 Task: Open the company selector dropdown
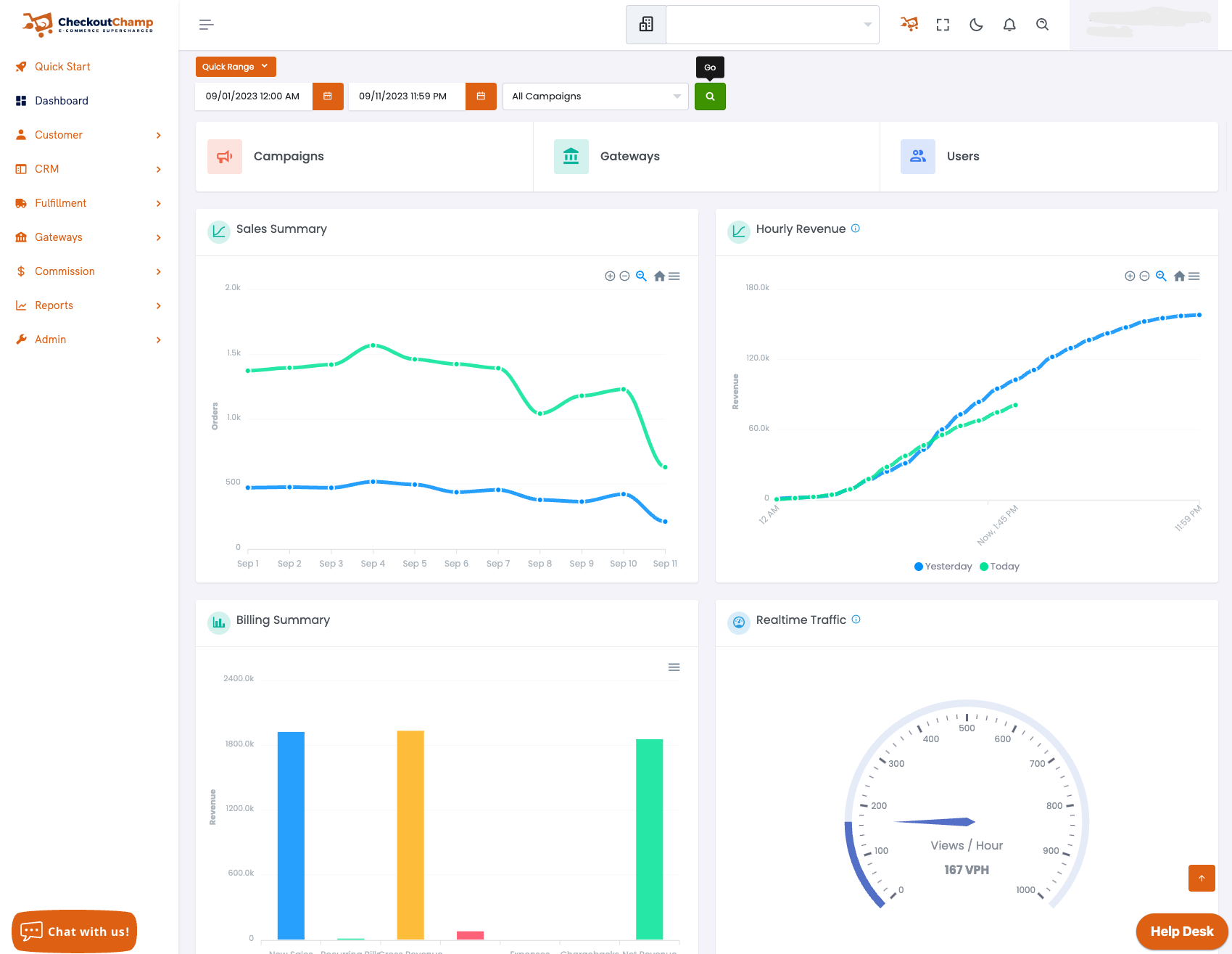pyautogui.click(x=772, y=25)
